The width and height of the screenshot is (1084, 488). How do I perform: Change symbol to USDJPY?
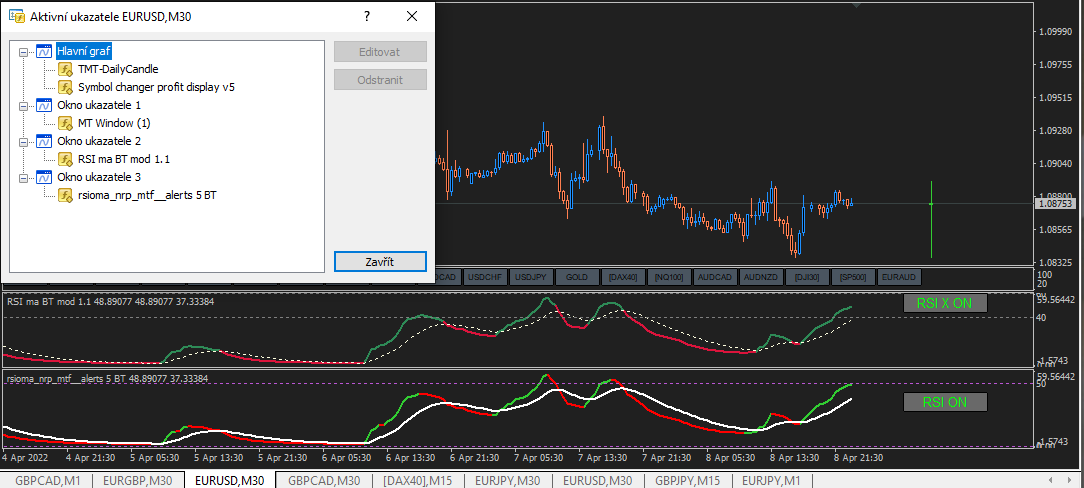(531, 277)
